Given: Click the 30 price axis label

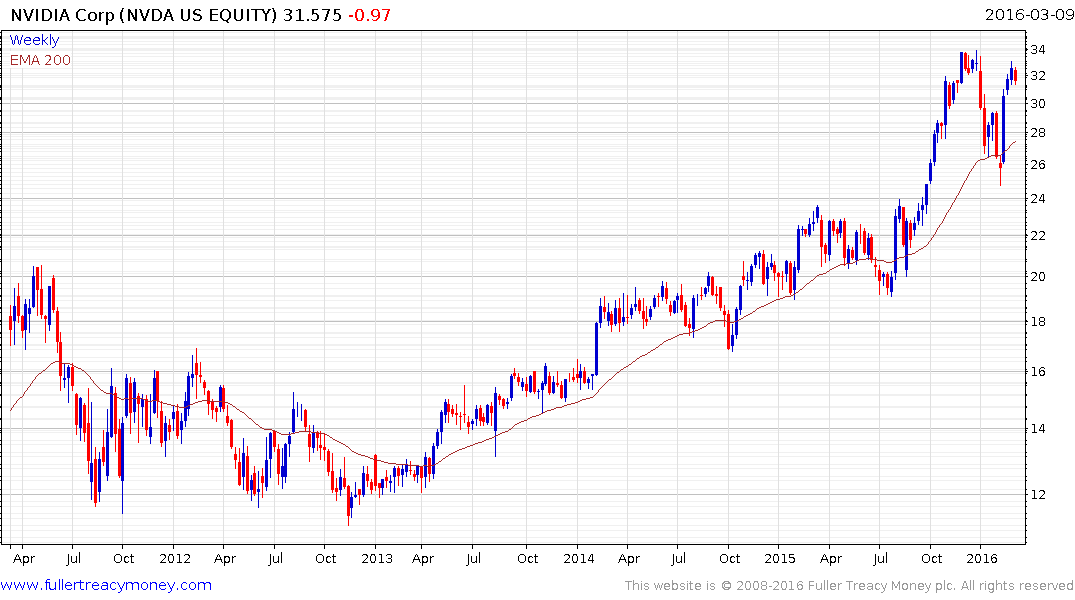Looking at the screenshot, I should (1037, 104).
